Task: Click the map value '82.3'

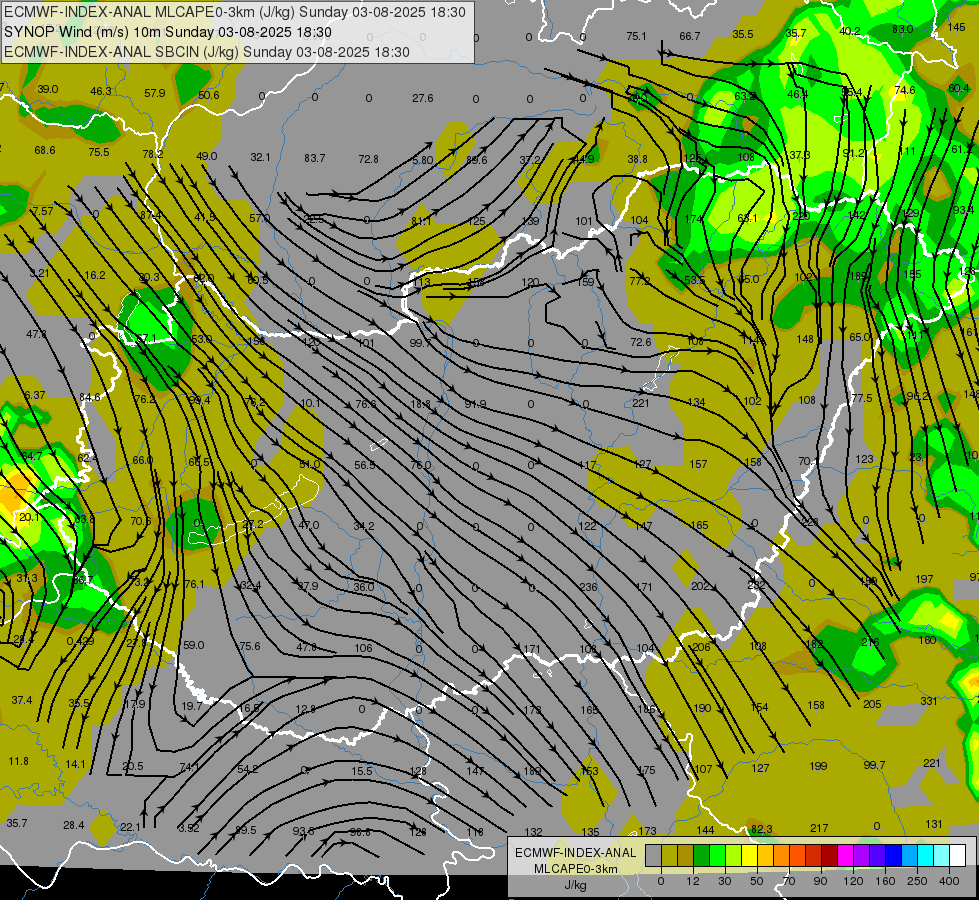Action: pyautogui.click(x=762, y=829)
